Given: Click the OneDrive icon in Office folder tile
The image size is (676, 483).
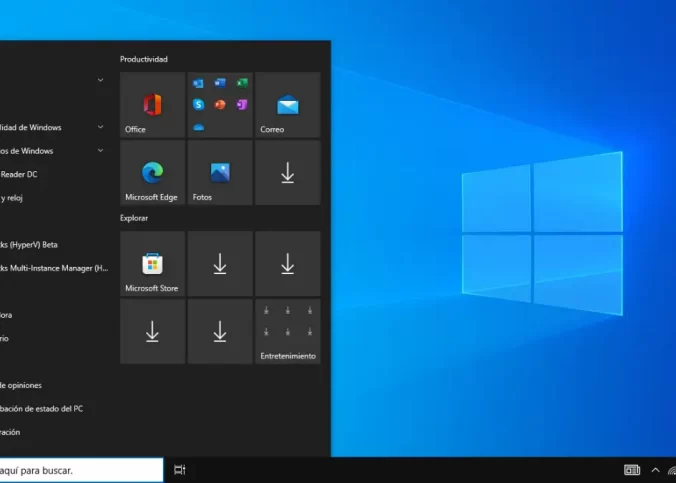Looking at the screenshot, I should (x=198, y=127).
